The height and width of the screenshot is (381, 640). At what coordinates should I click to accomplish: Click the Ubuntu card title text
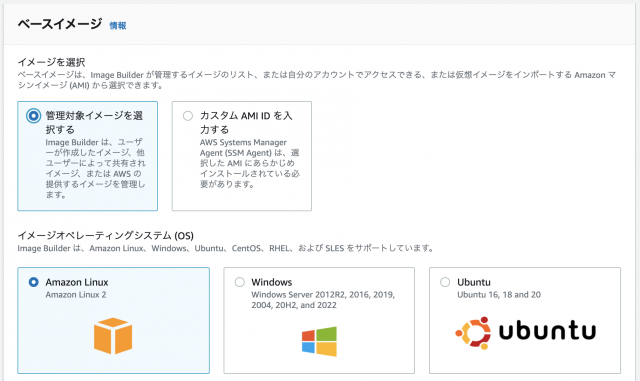(474, 282)
